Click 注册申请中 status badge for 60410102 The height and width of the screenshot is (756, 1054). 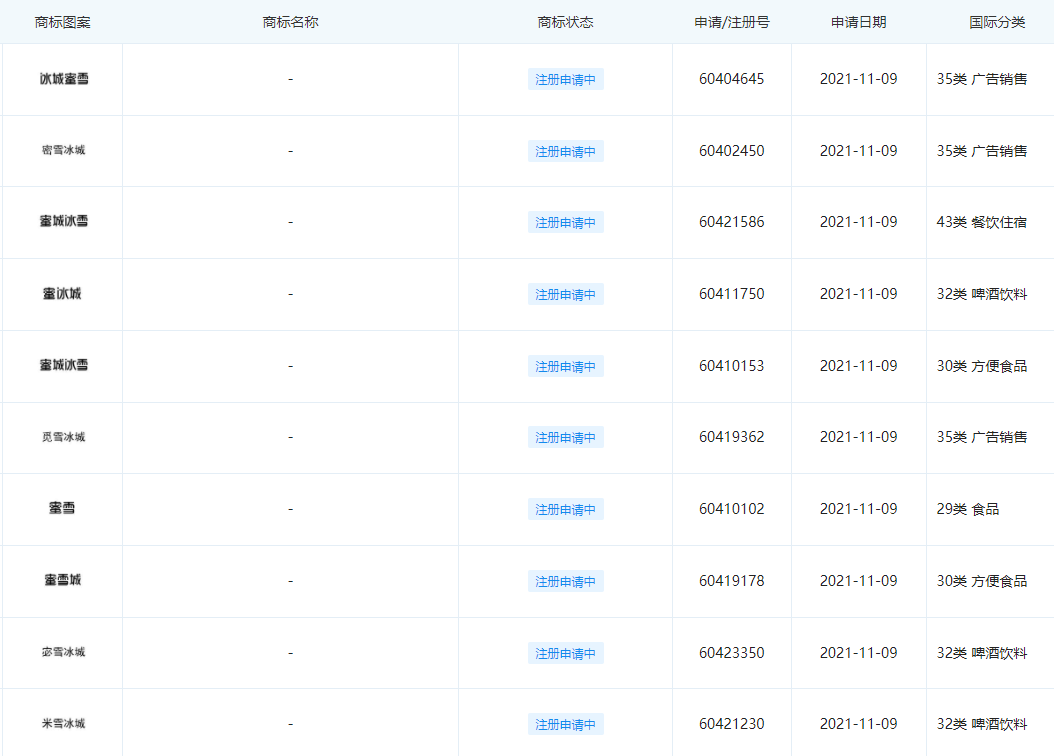pos(565,509)
